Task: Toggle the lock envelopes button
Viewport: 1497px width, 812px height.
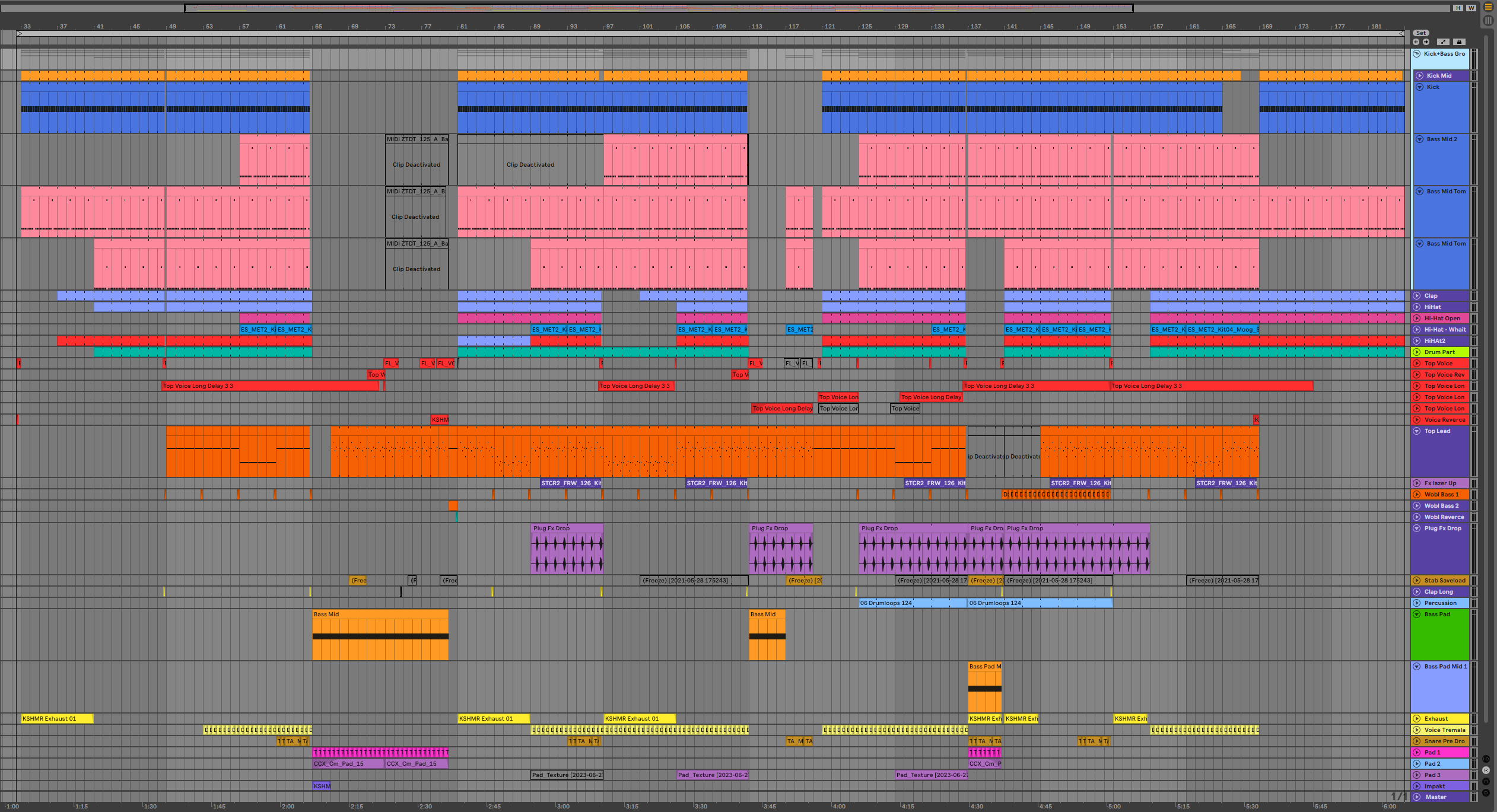Action: coord(1459,42)
